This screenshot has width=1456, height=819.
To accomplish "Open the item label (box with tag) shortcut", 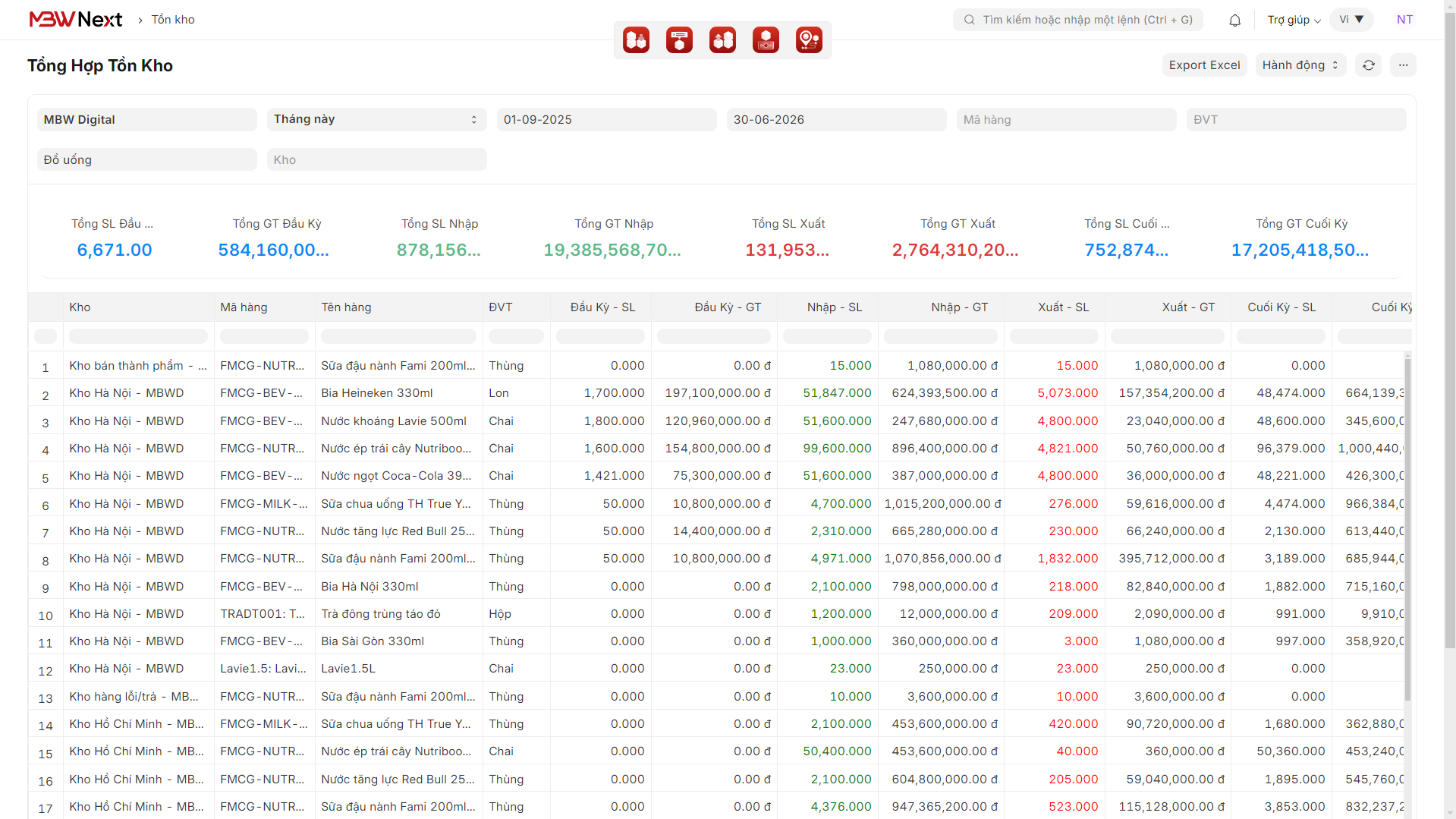I will (679, 39).
